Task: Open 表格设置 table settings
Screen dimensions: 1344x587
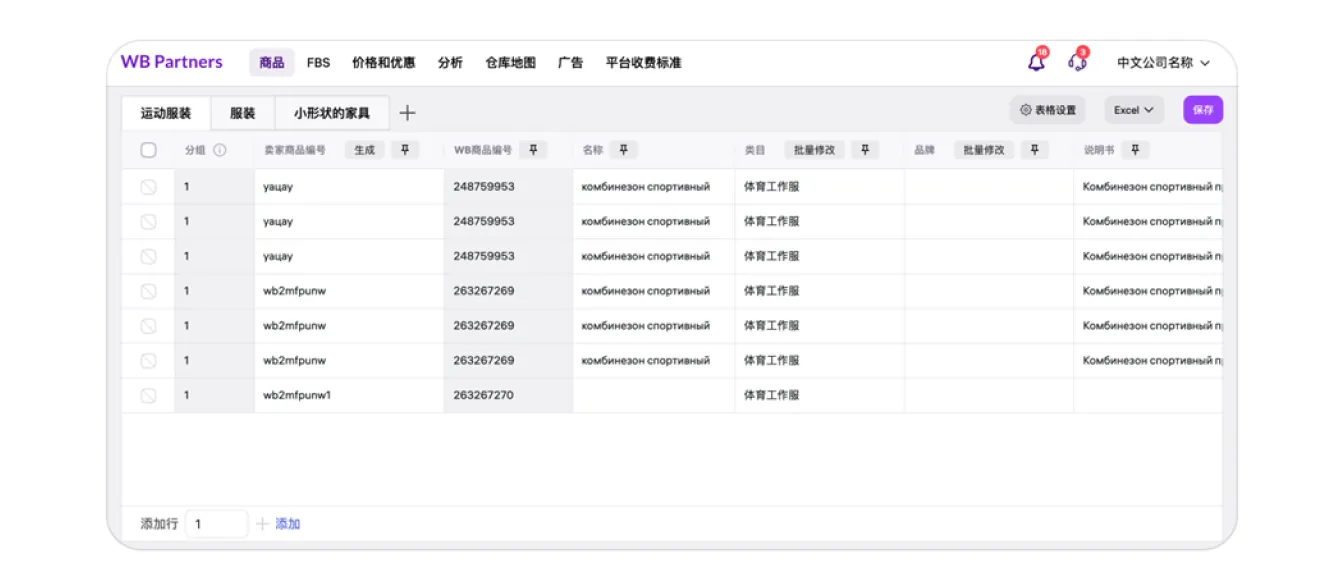Action: point(1047,110)
